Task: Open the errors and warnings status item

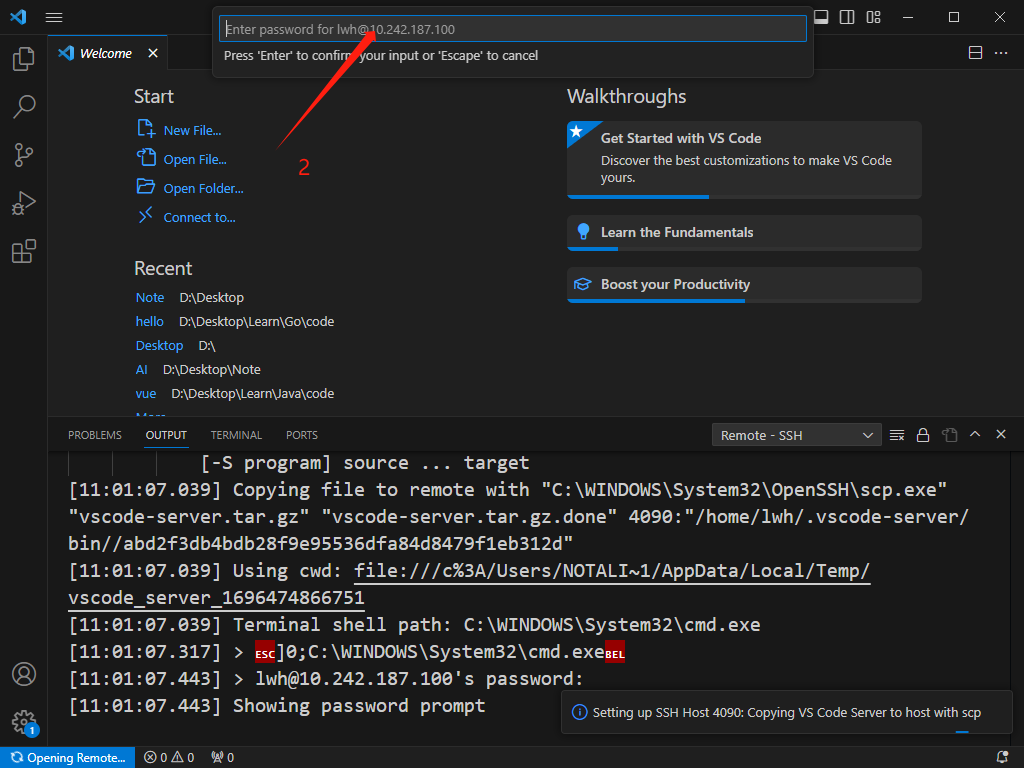Action: click(x=169, y=758)
